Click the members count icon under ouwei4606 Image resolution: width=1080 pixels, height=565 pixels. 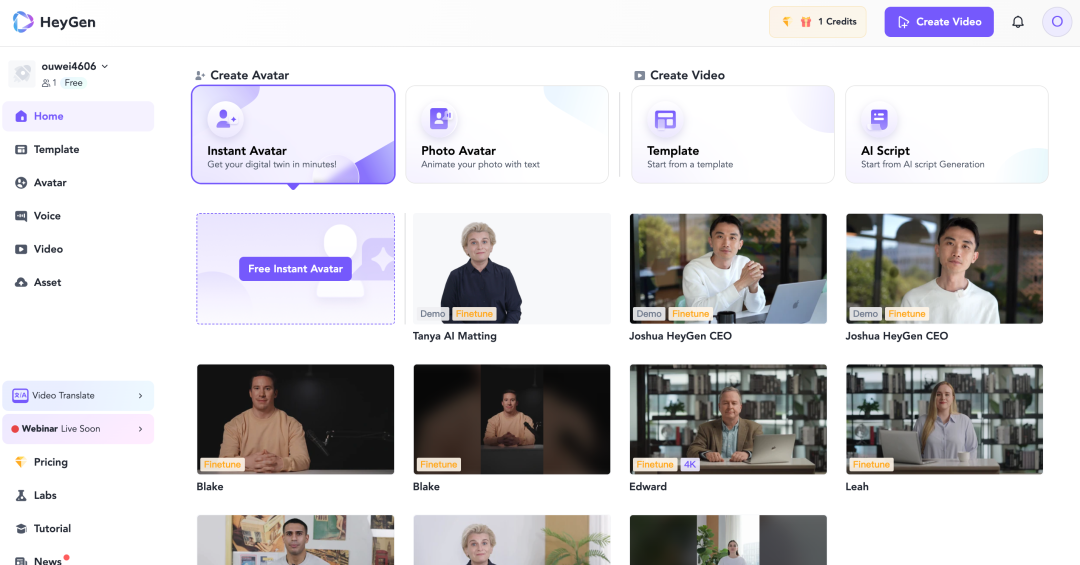(48, 83)
